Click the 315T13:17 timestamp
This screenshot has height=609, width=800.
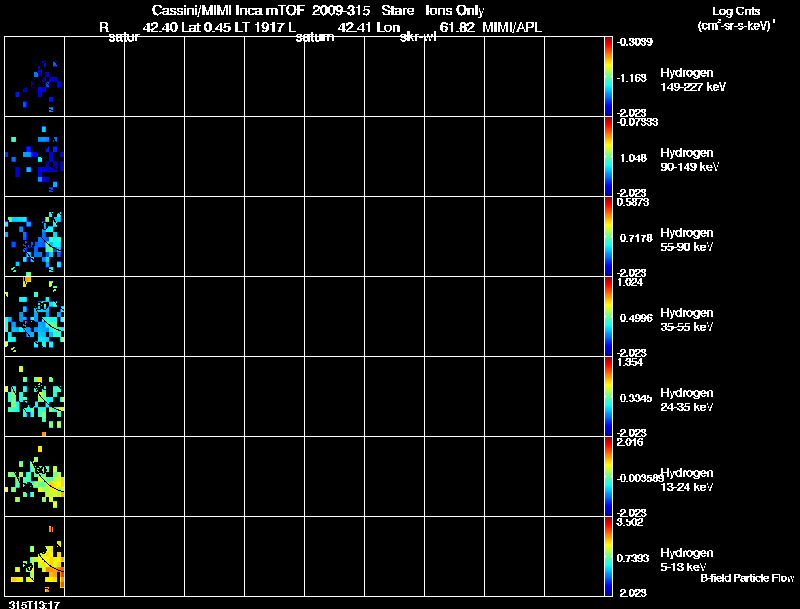point(34,604)
